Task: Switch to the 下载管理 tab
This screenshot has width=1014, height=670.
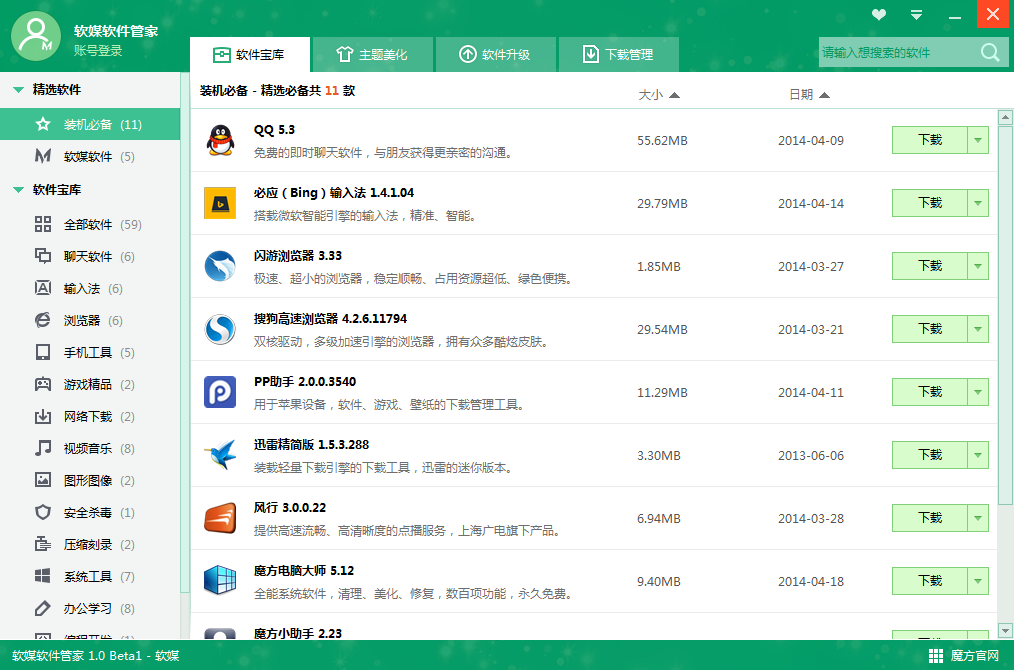Action: (x=618, y=55)
